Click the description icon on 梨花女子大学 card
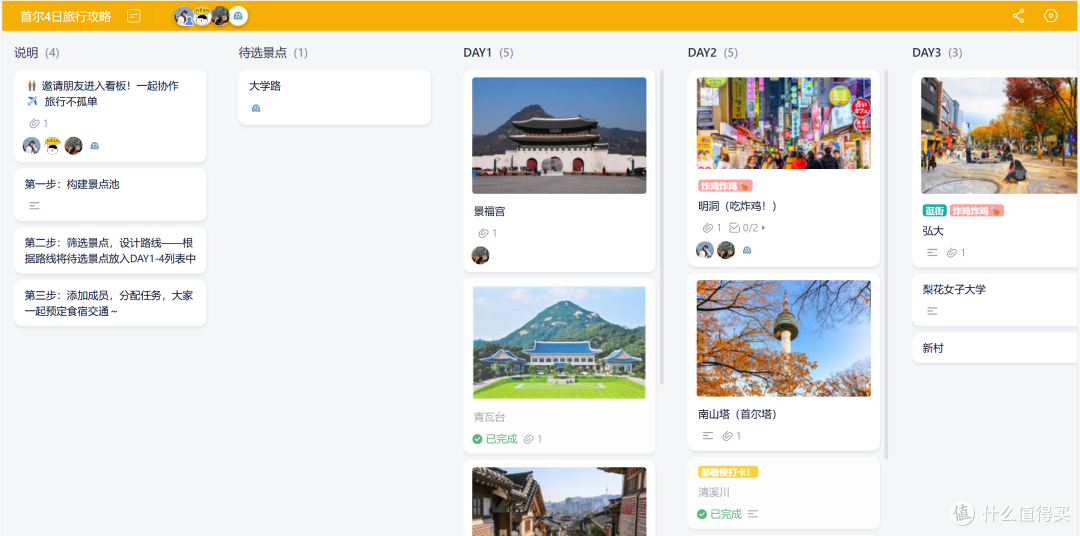The image size is (1080, 536). tap(933, 311)
